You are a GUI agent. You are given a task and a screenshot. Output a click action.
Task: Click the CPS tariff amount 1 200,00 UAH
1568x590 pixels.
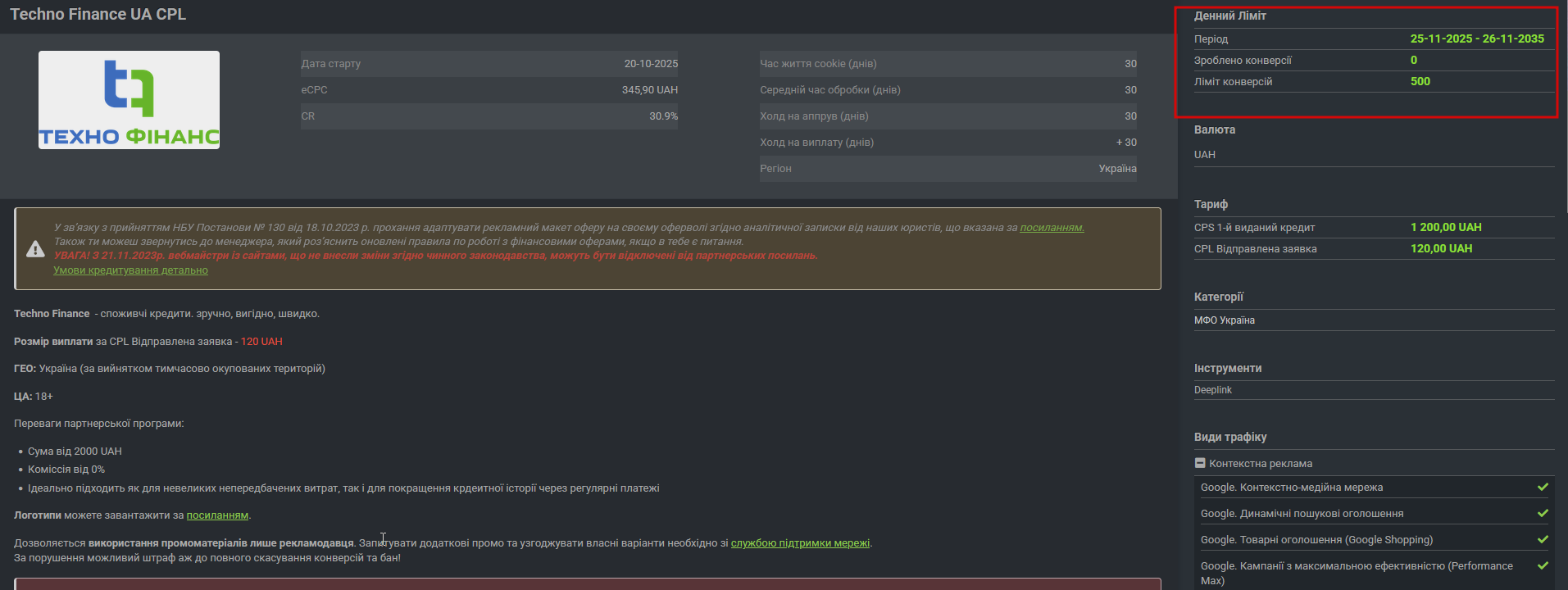(x=1446, y=227)
